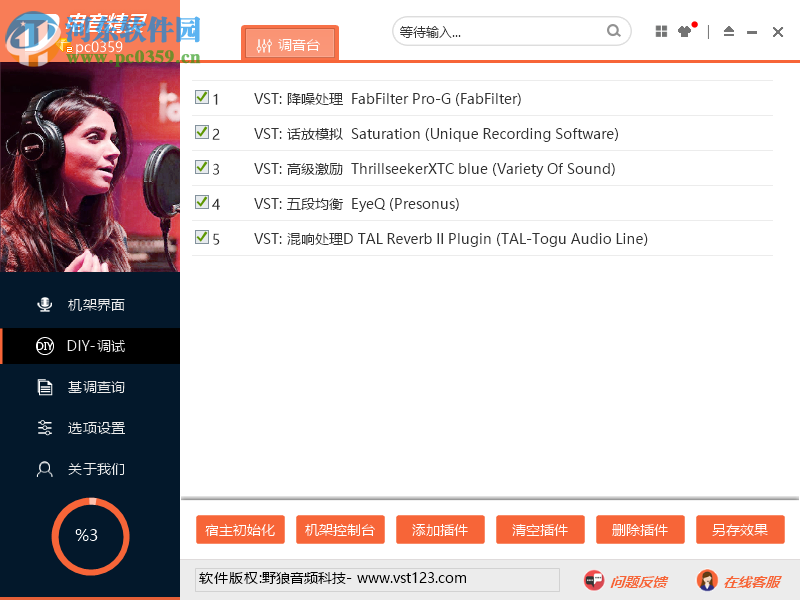Click 另存效果 to save effects

(740, 530)
